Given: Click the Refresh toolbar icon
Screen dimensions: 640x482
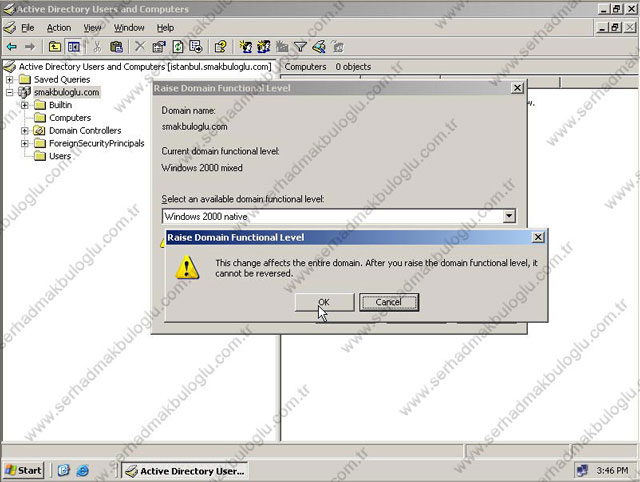Looking at the screenshot, I should pos(178,47).
